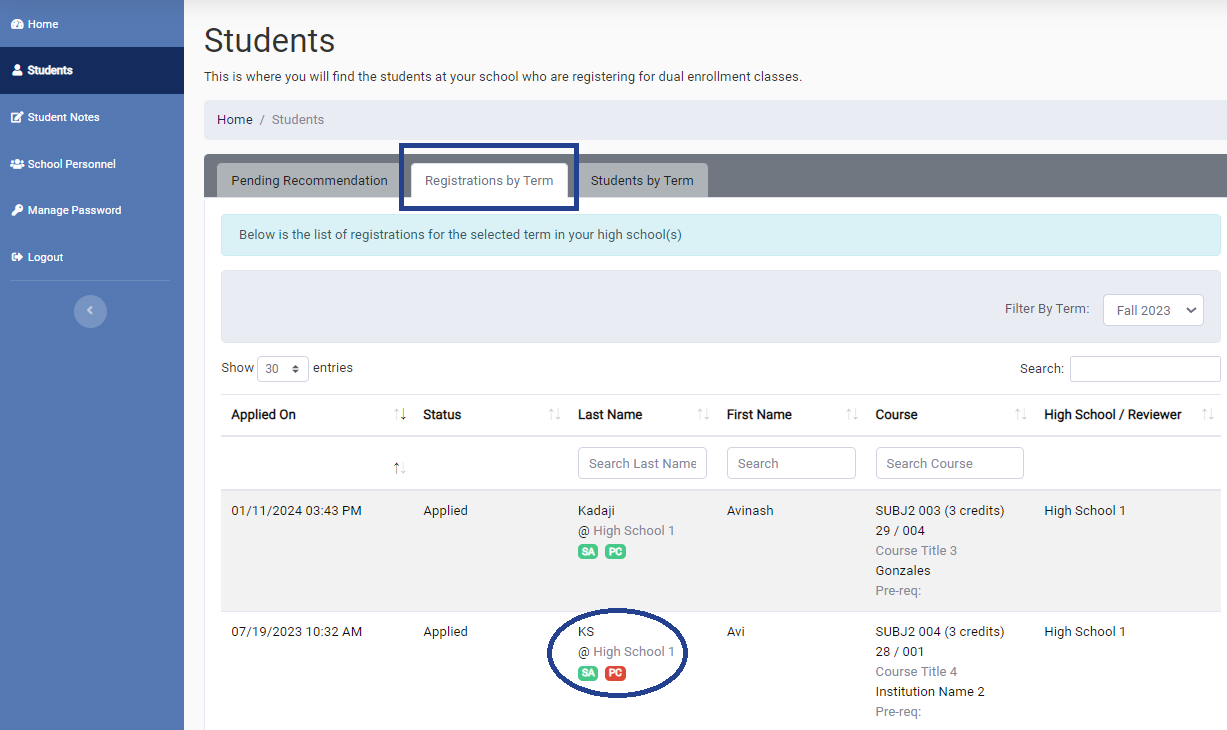1227x730 pixels.
Task: Click the section value 29 / 004
Action: (x=900, y=531)
